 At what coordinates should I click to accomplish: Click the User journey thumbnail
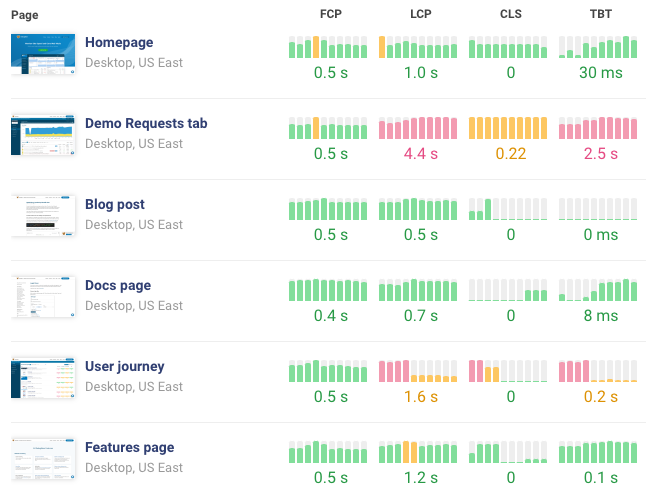click(x=43, y=378)
